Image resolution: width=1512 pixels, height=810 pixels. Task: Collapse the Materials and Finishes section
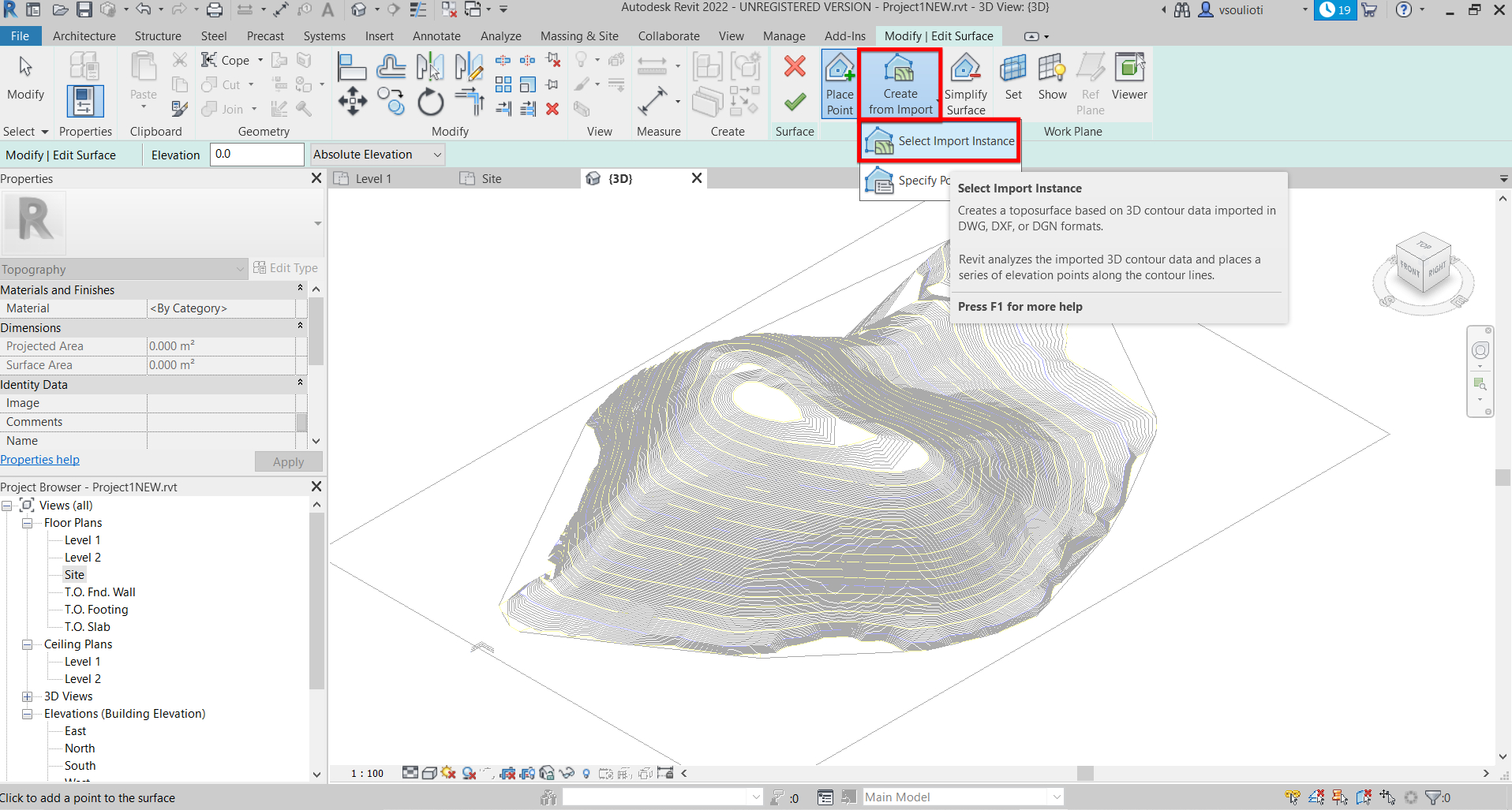[x=300, y=289]
